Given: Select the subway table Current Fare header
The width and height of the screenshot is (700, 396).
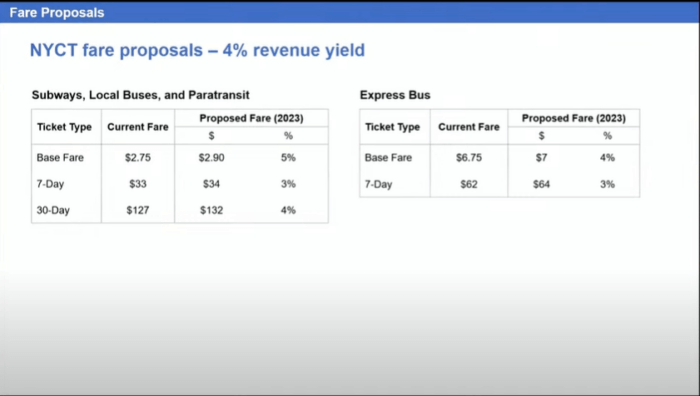Looking at the screenshot, I should click(x=138, y=127).
